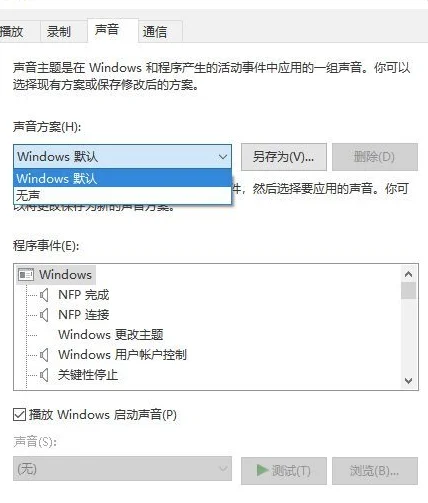Image resolution: width=428 pixels, height=503 pixels.
Task: Select Windows 更改主题 event in the list
Action: click(x=111, y=335)
